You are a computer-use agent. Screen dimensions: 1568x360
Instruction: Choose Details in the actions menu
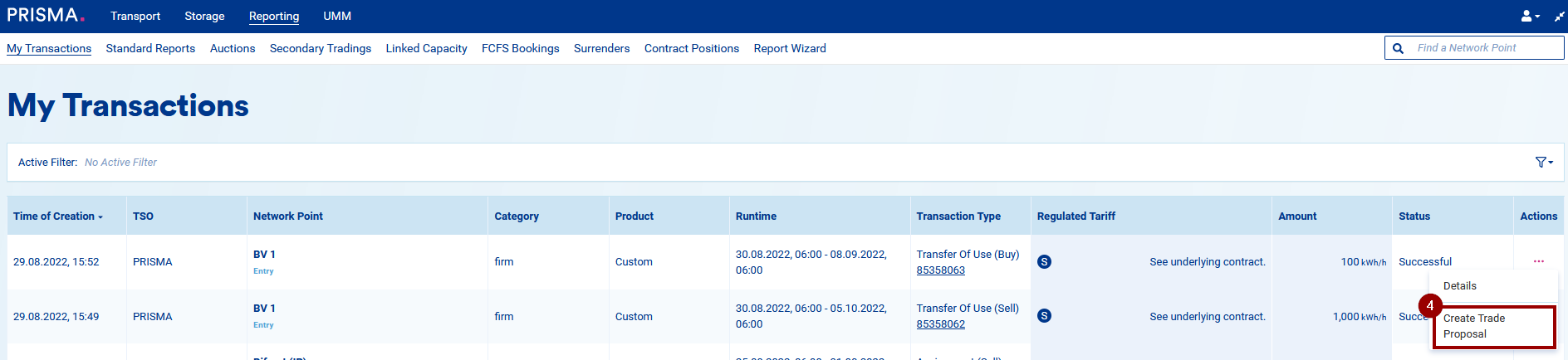(1459, 286)
